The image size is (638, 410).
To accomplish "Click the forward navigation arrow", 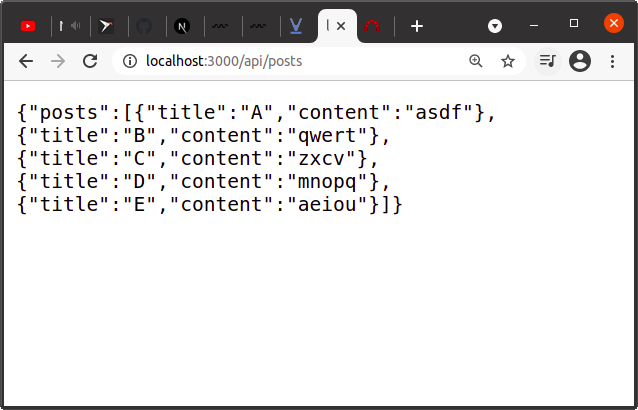I will (58, 62).
